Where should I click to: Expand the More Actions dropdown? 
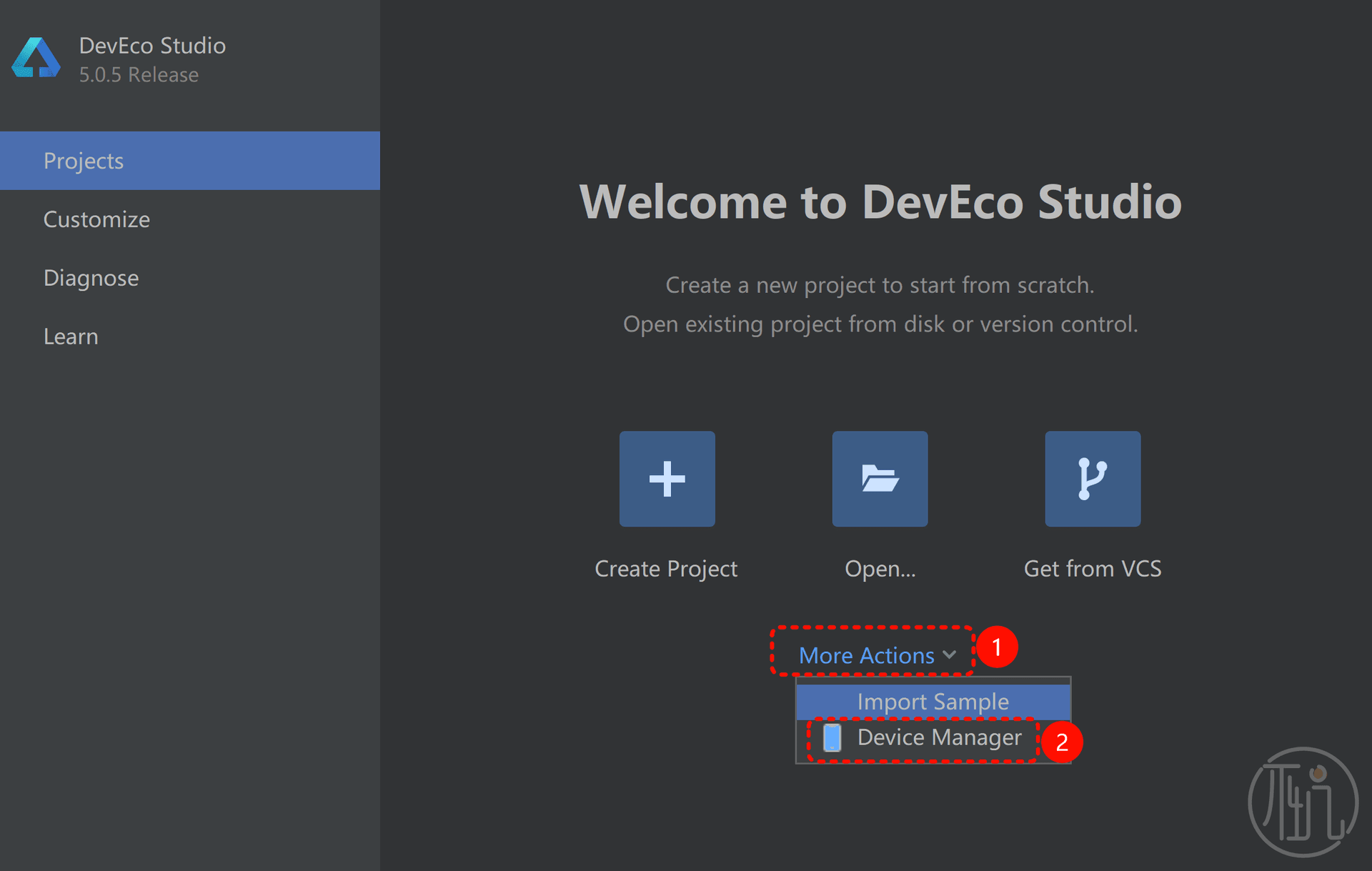point(877,655)
